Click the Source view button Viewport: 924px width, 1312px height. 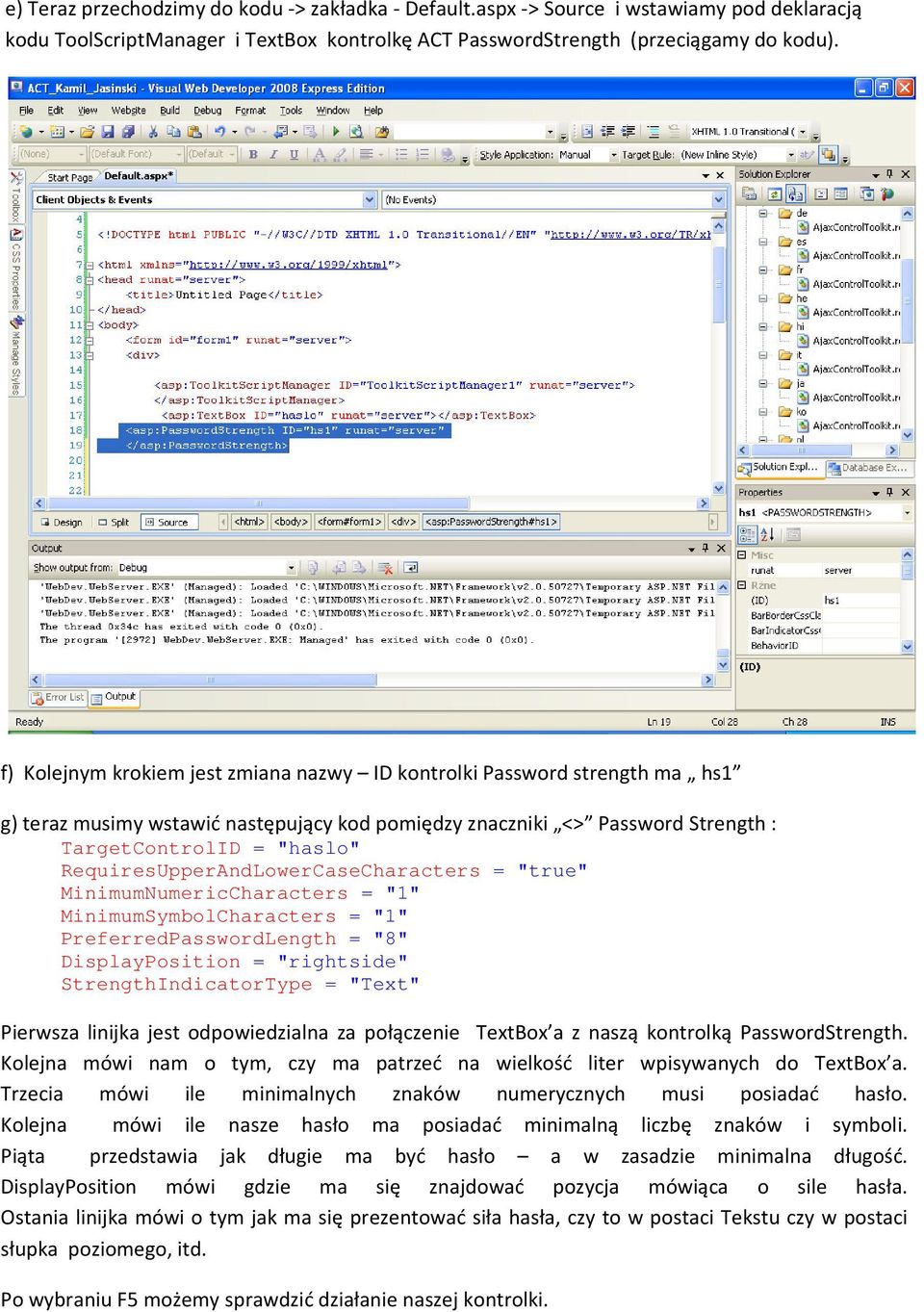169,523
